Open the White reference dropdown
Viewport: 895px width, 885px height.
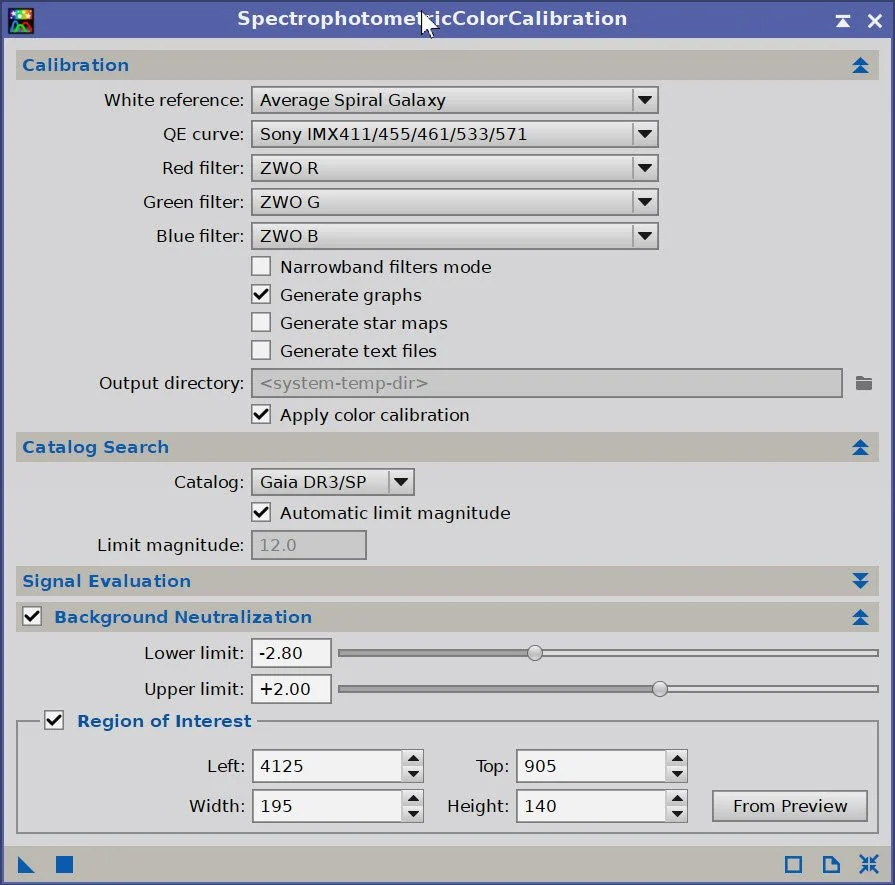point(455,100)
